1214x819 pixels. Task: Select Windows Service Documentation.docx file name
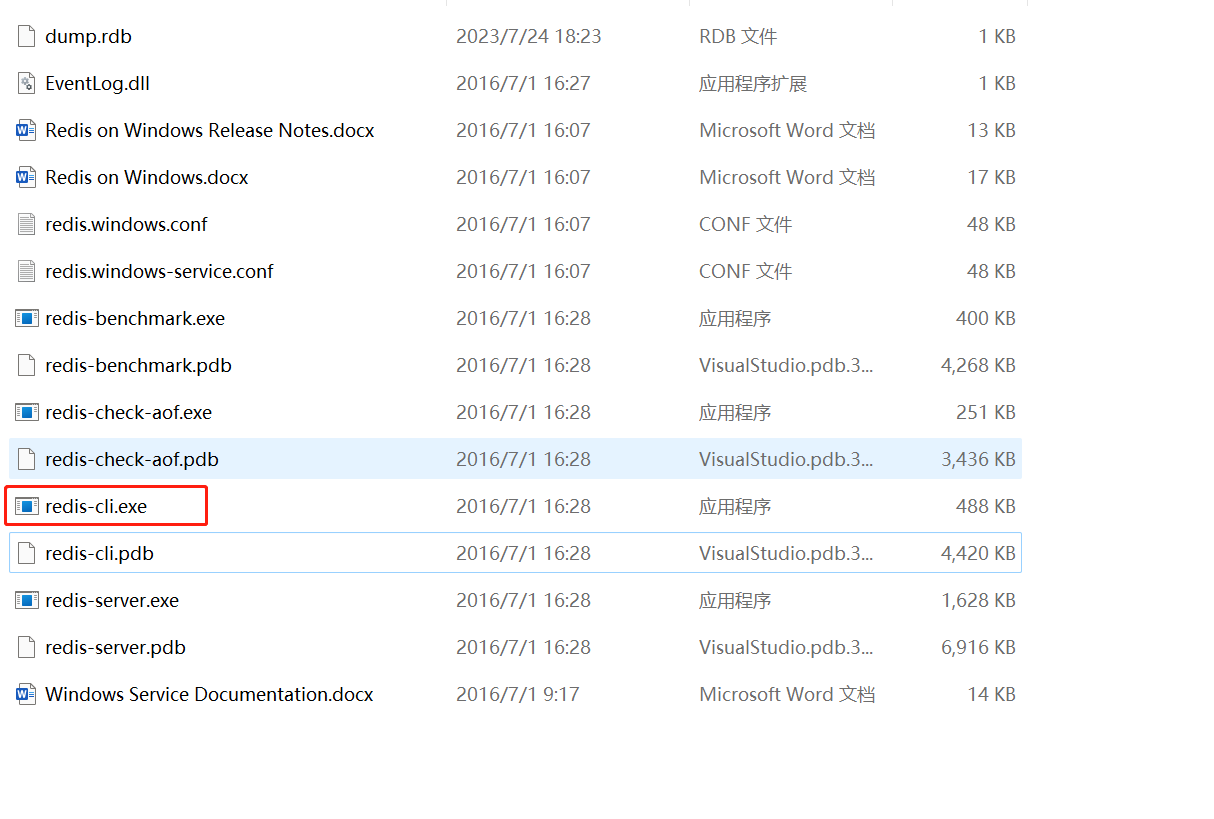pos(209,694)
